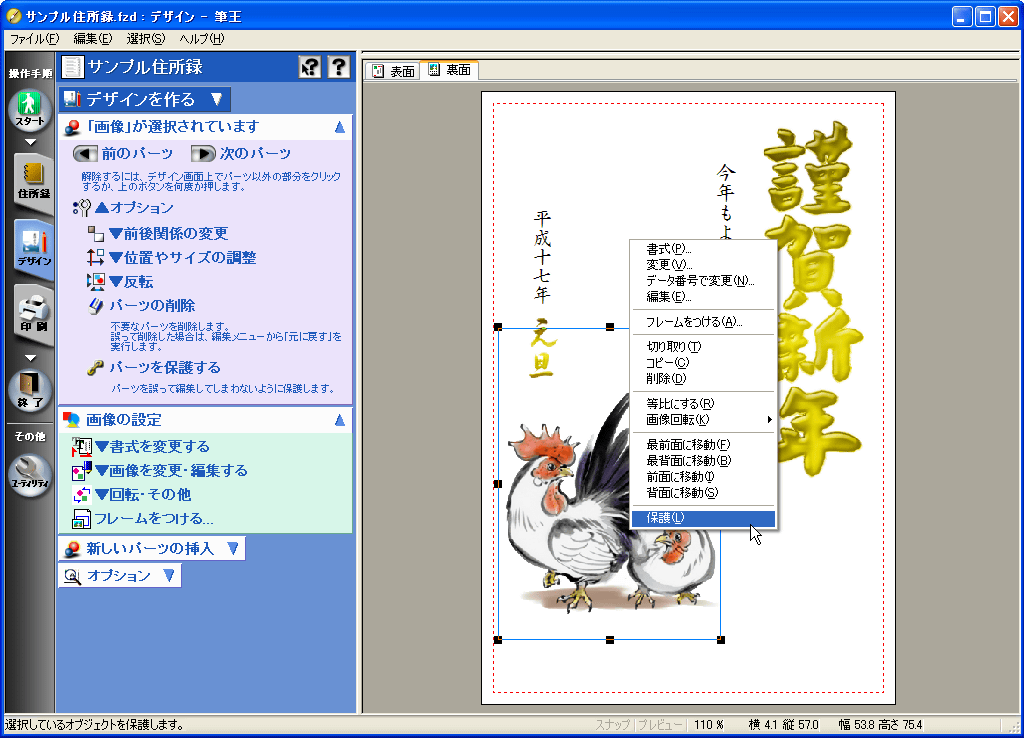The width and height of the screenshot is (1024, 738).
Task: Click the パーツを保護する link
Action: click(x=165, y=368)
